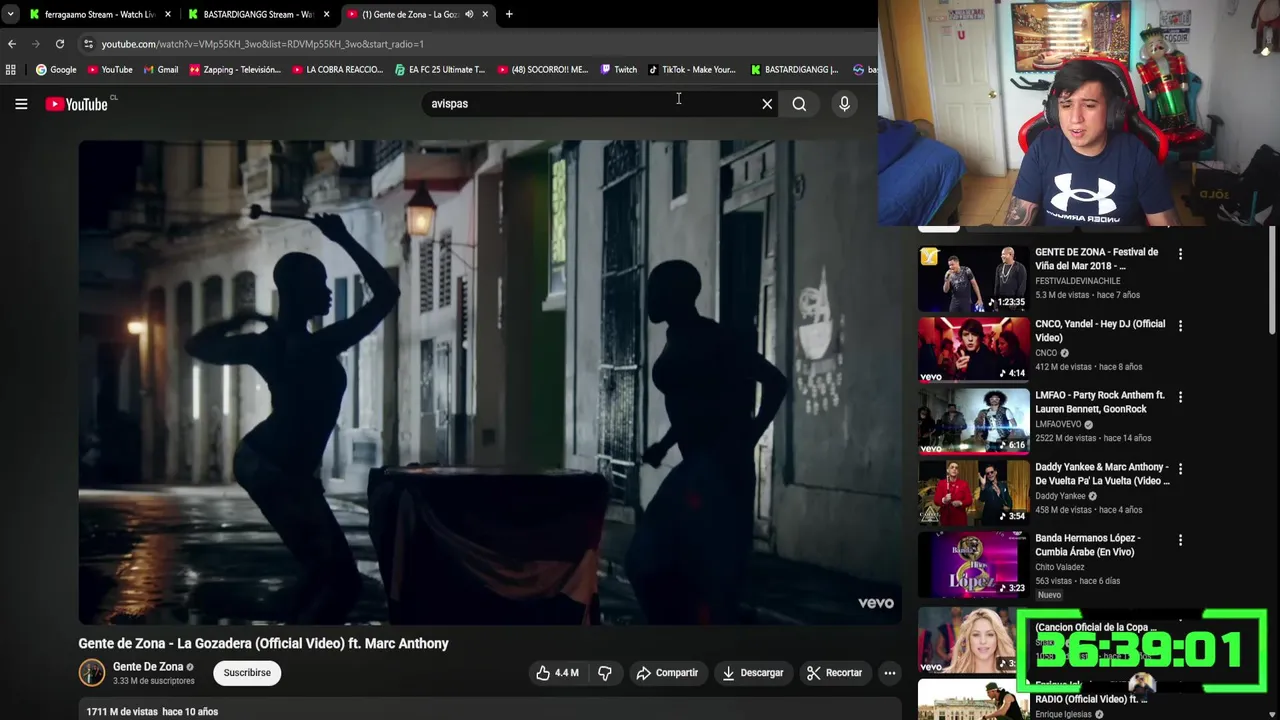Go to YouTube home via logo
This screenshot has height=720, width=1280.
(x=77, y=104)
